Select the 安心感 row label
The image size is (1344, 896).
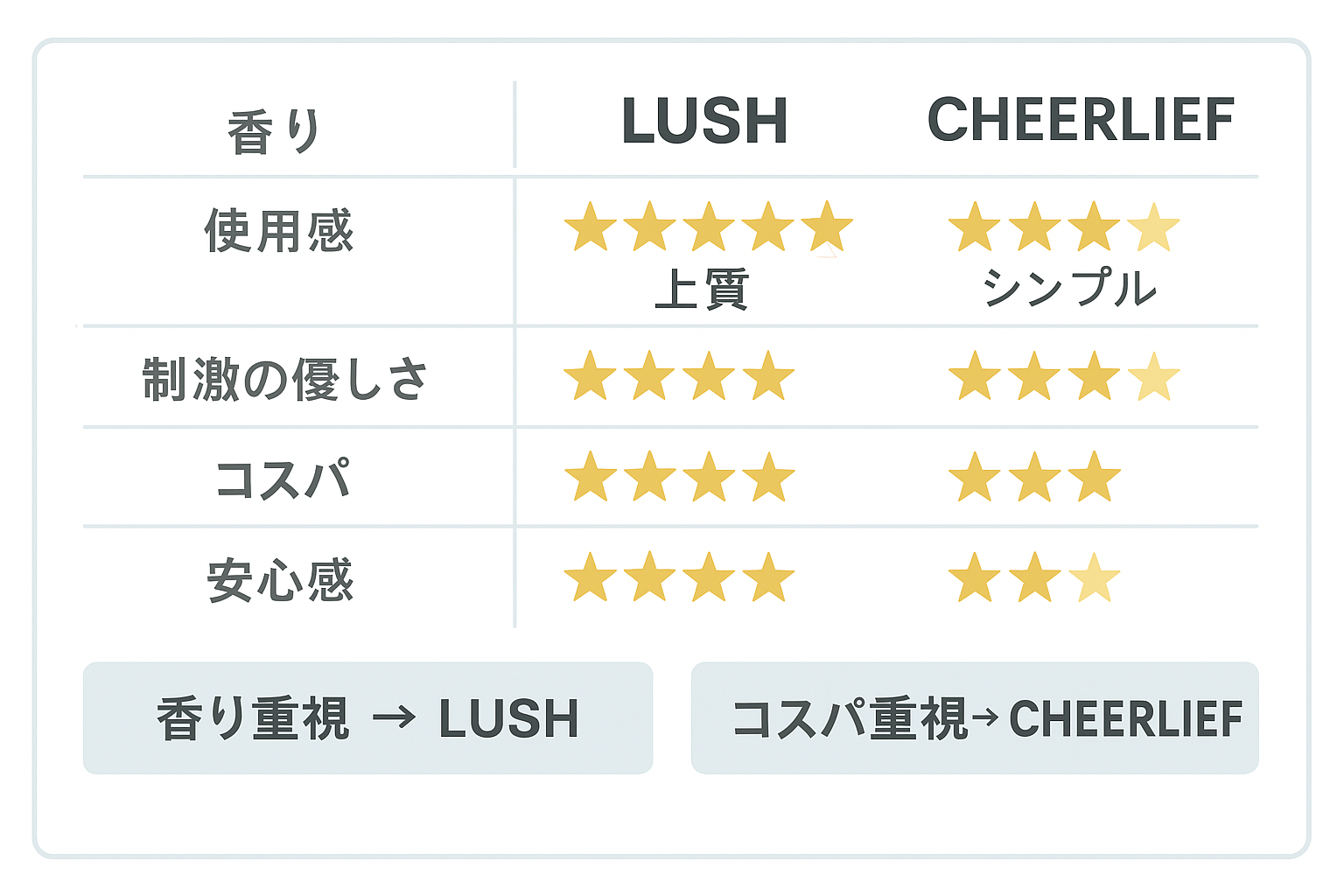[280, 580]
